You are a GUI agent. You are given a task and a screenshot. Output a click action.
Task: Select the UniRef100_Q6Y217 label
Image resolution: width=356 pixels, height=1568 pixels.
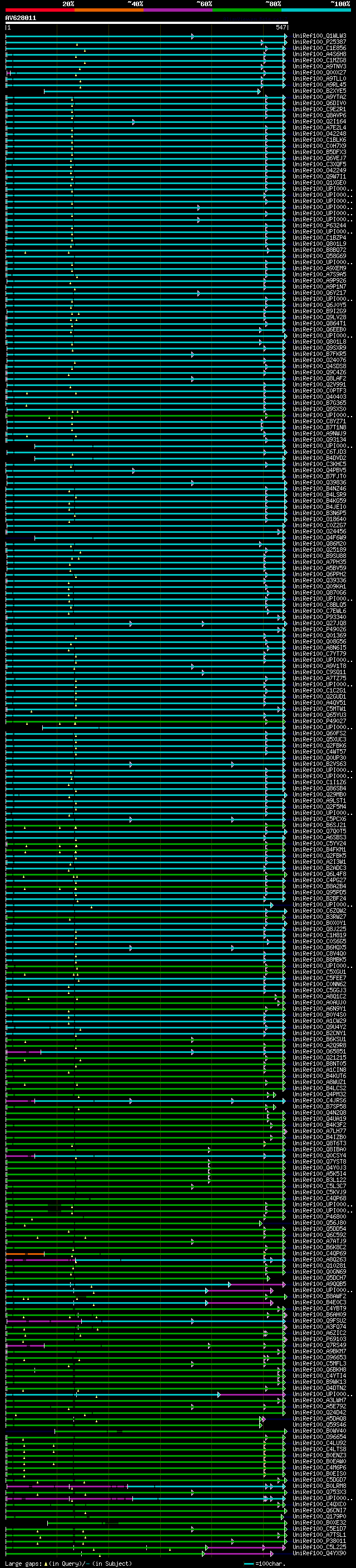coord(319,293)
